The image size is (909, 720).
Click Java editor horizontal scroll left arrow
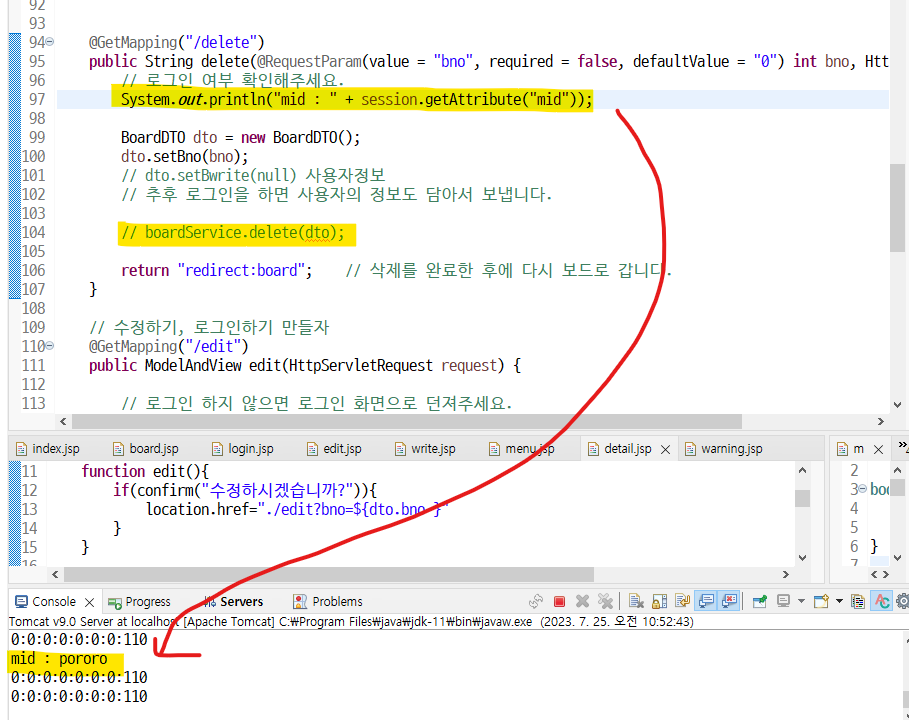click(63, 421)
